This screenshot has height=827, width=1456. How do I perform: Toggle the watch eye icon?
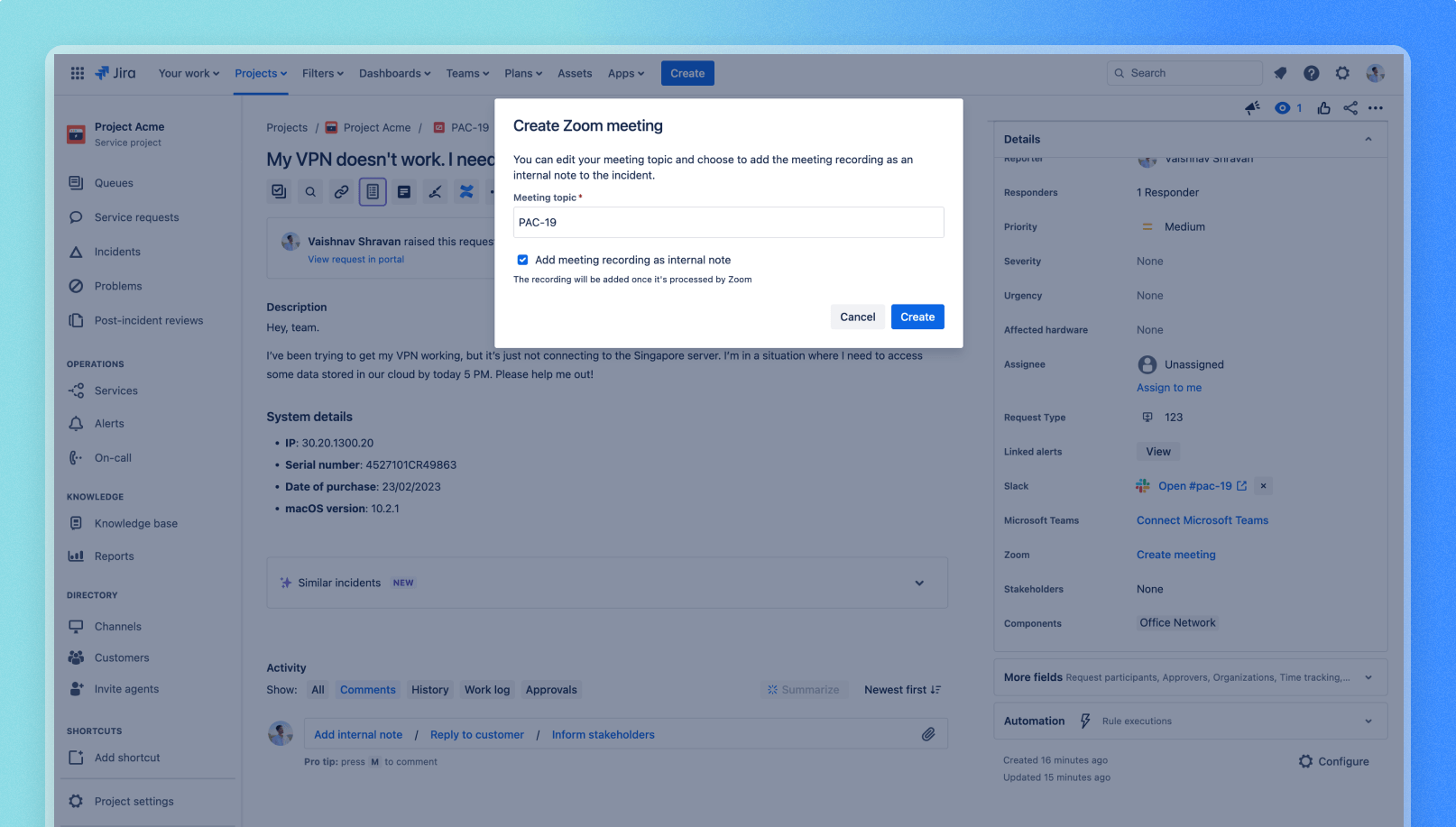(1282, 108)
